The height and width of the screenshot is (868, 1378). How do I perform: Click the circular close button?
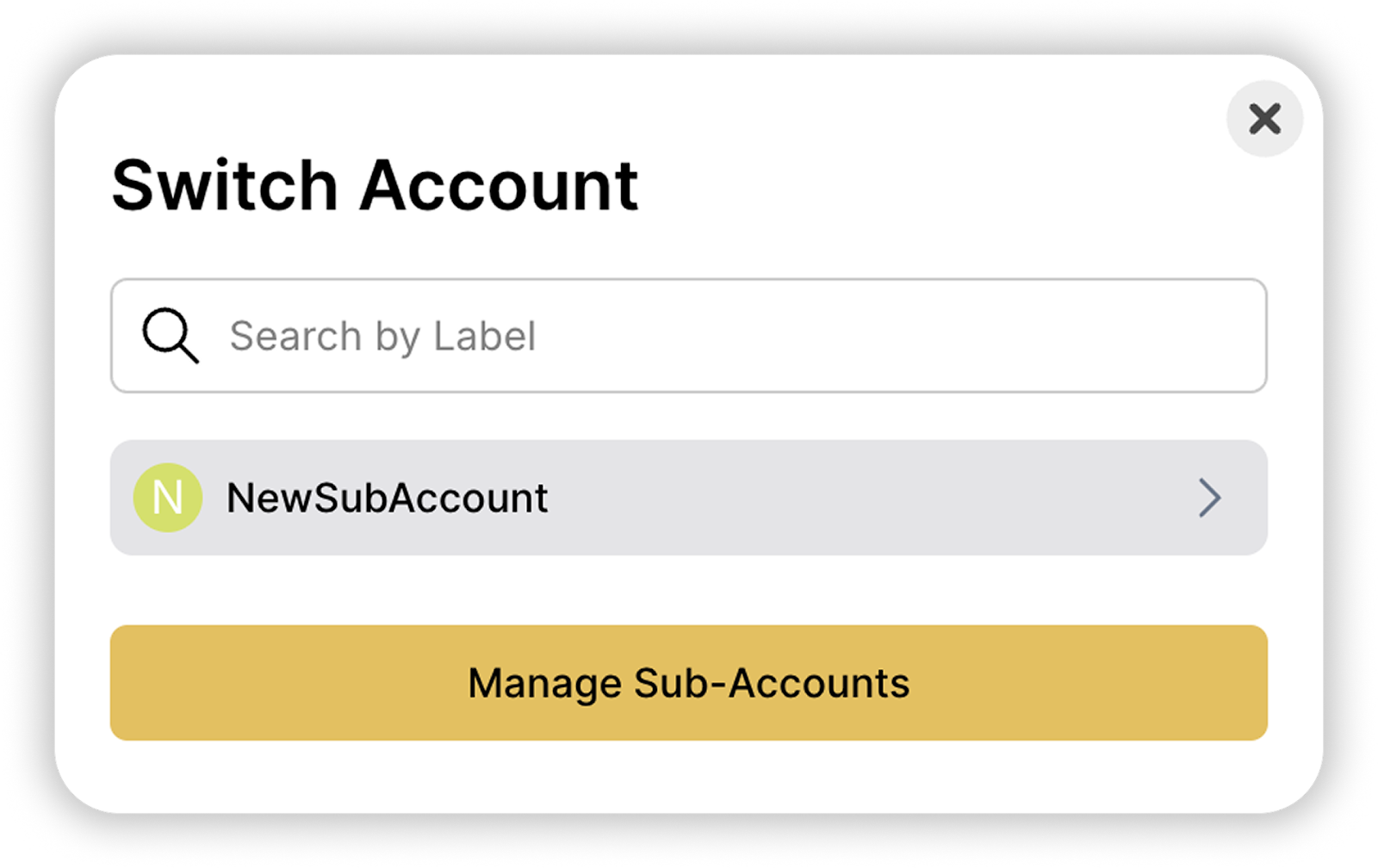point(1264,119)
